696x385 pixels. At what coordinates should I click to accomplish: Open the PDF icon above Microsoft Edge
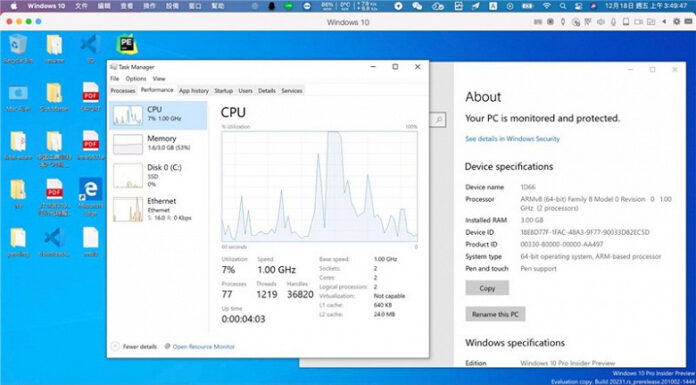tap(91, 141)
